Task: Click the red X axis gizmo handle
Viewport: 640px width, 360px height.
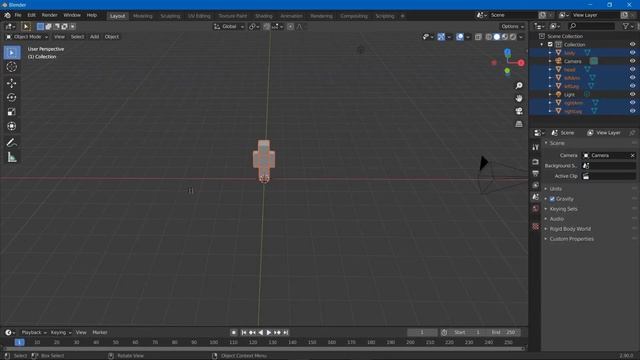Action: (521, 63)
